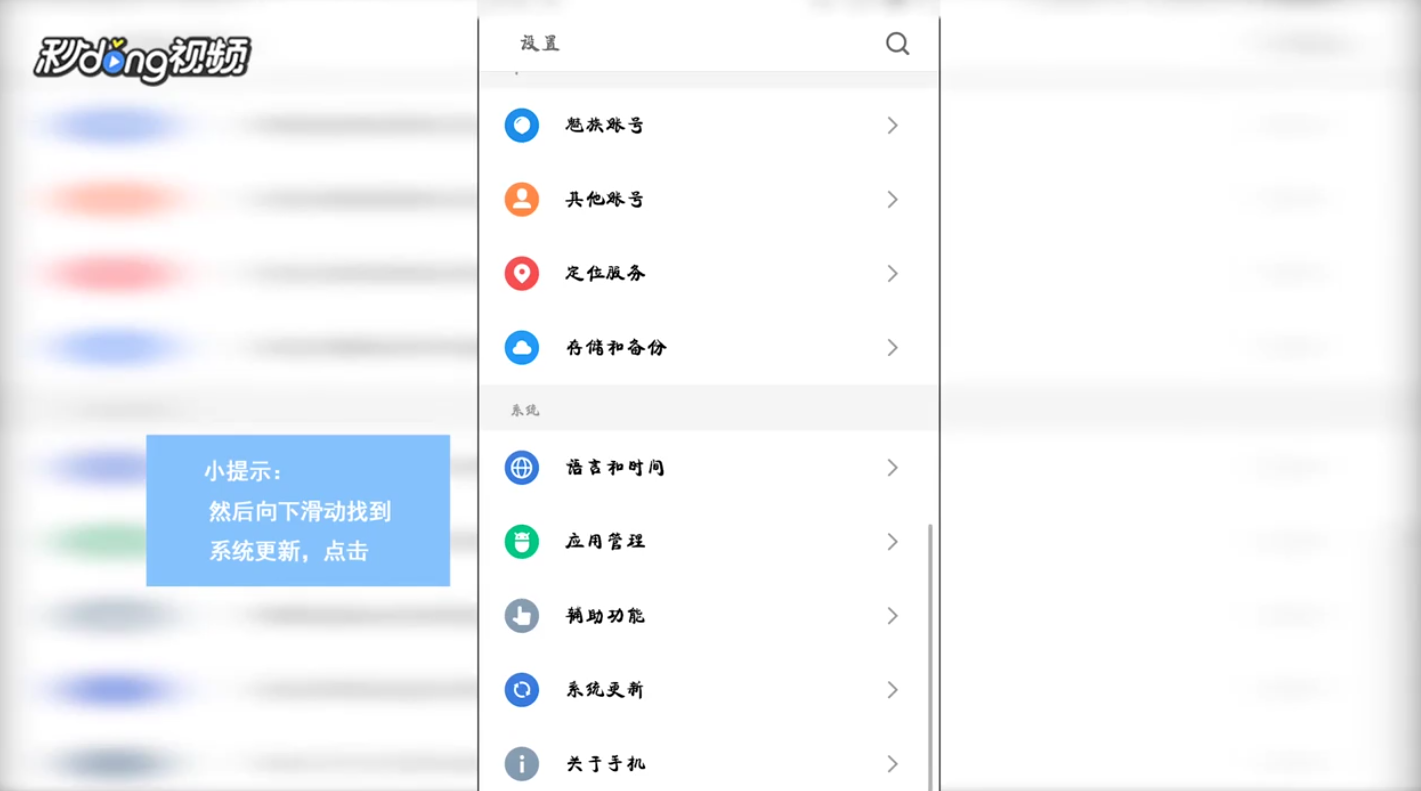Screen dimensions: 1421x791
Task: Click the 系统更新 label text
Action: [x=605, y=689]
